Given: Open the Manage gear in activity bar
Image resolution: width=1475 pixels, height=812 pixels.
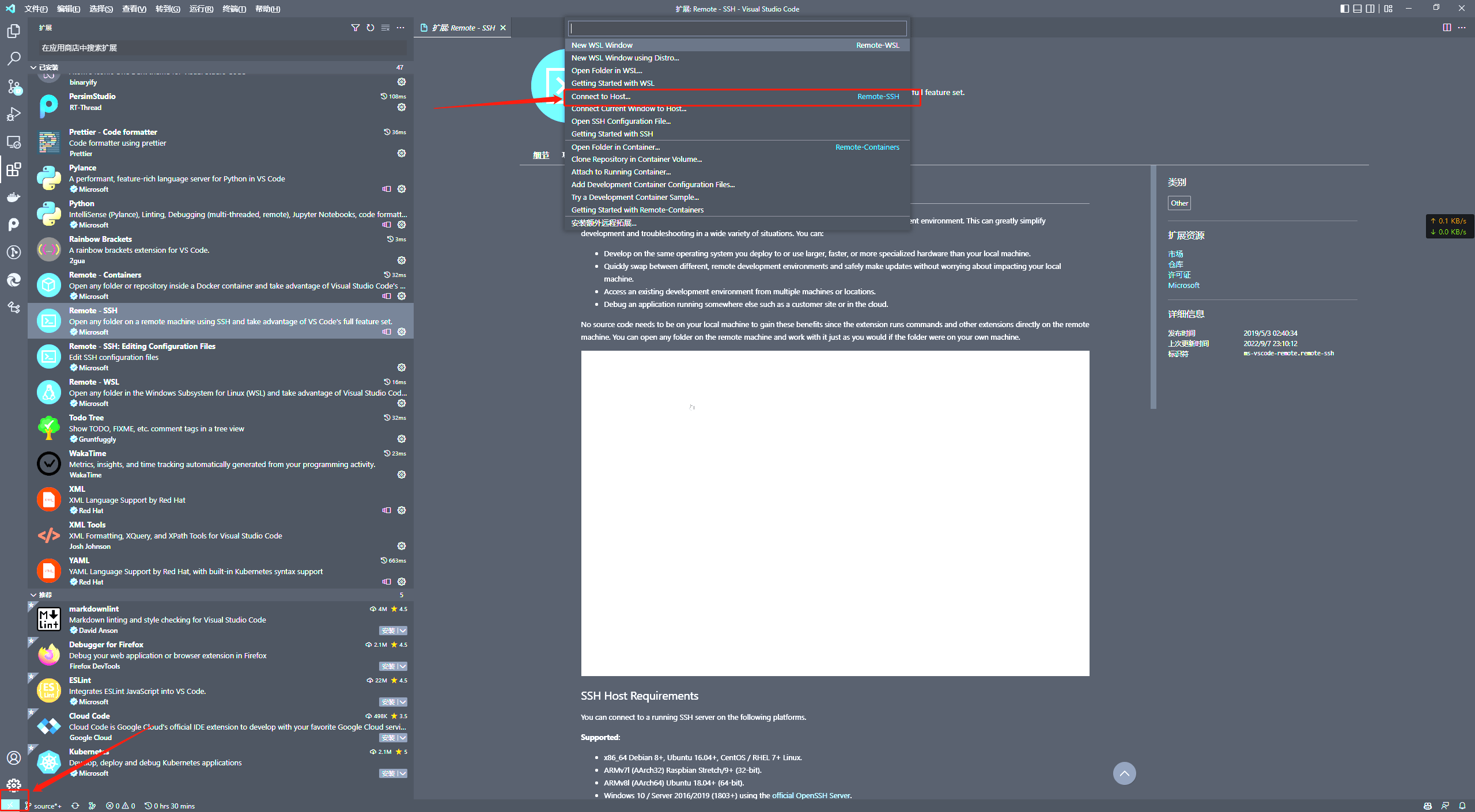Looking at the screenshot, I should 14,784.
